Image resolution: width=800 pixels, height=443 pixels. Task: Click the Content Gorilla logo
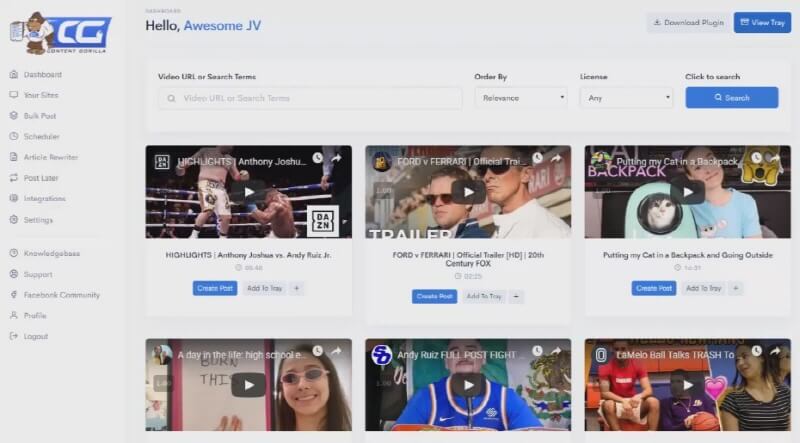[x=60, y=33]
